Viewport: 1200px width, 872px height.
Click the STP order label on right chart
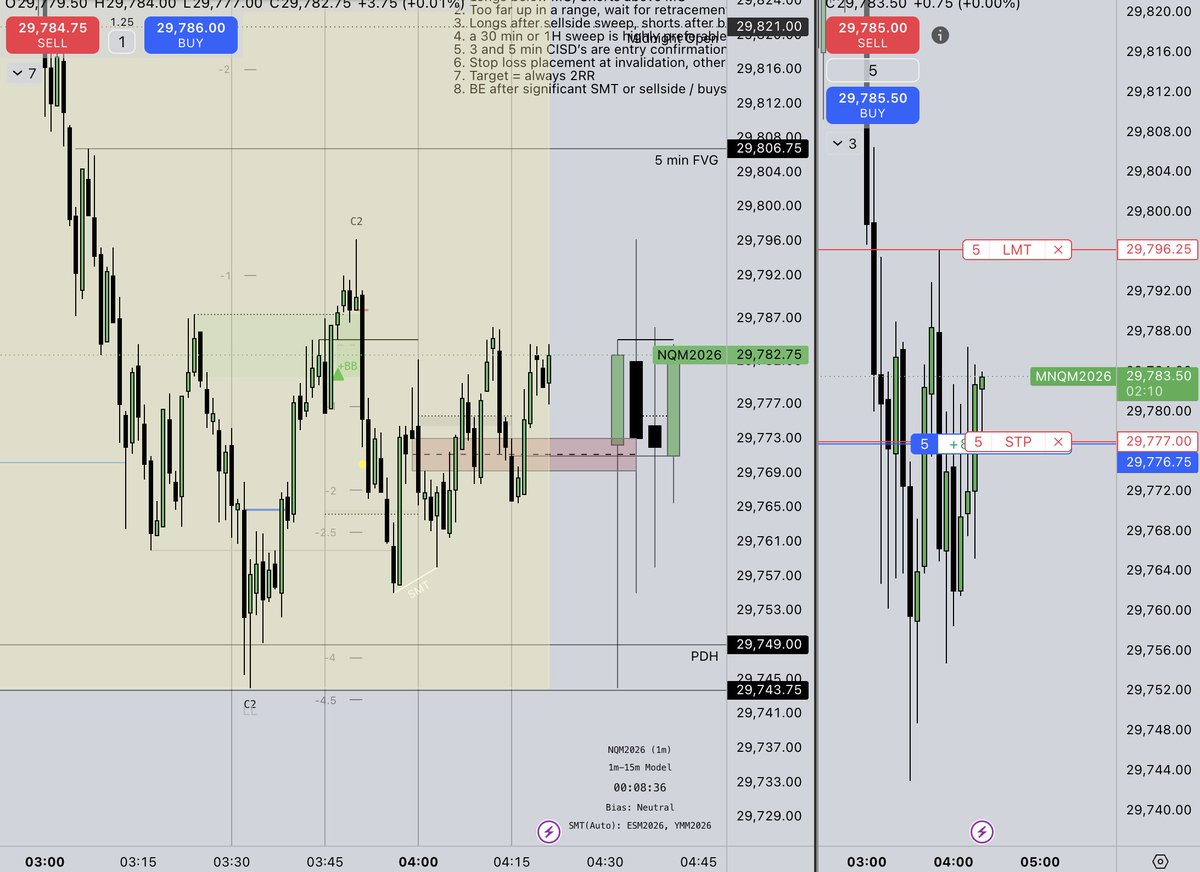click(1017, 441)
